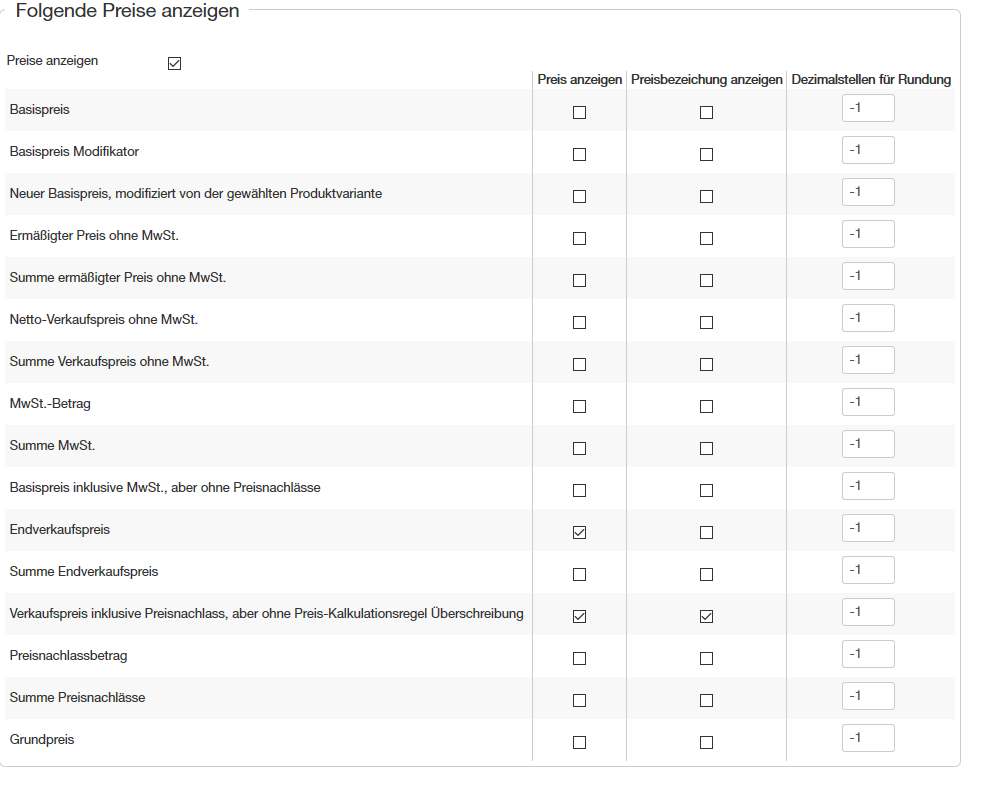Screen dimensions: 1008x788
Task: Enable 'Preisbezeichnung anzeigen' for Basispreis
Action: pyautogui.click(x=707, y=113)
